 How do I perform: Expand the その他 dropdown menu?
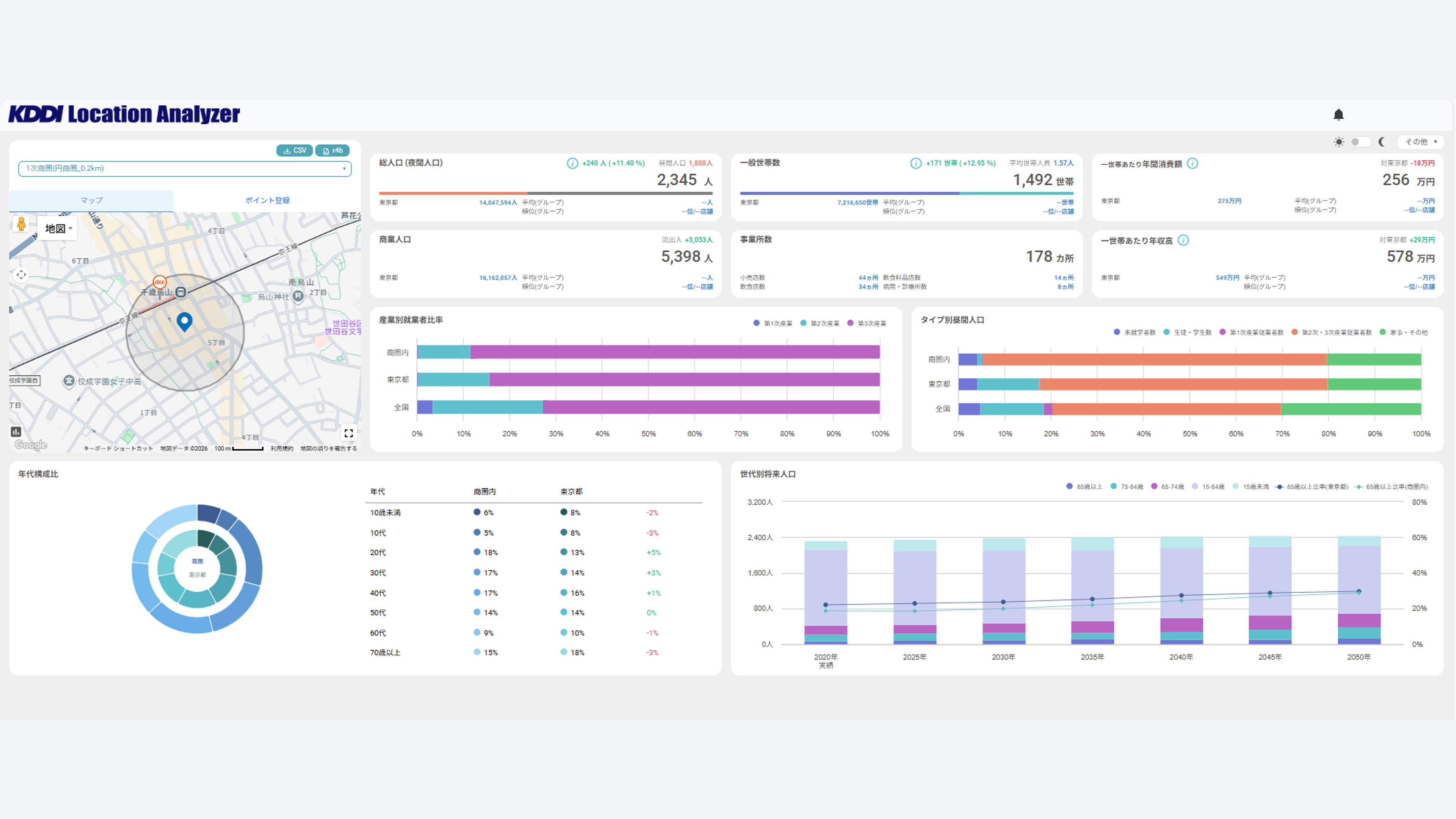coord(1420,142)
